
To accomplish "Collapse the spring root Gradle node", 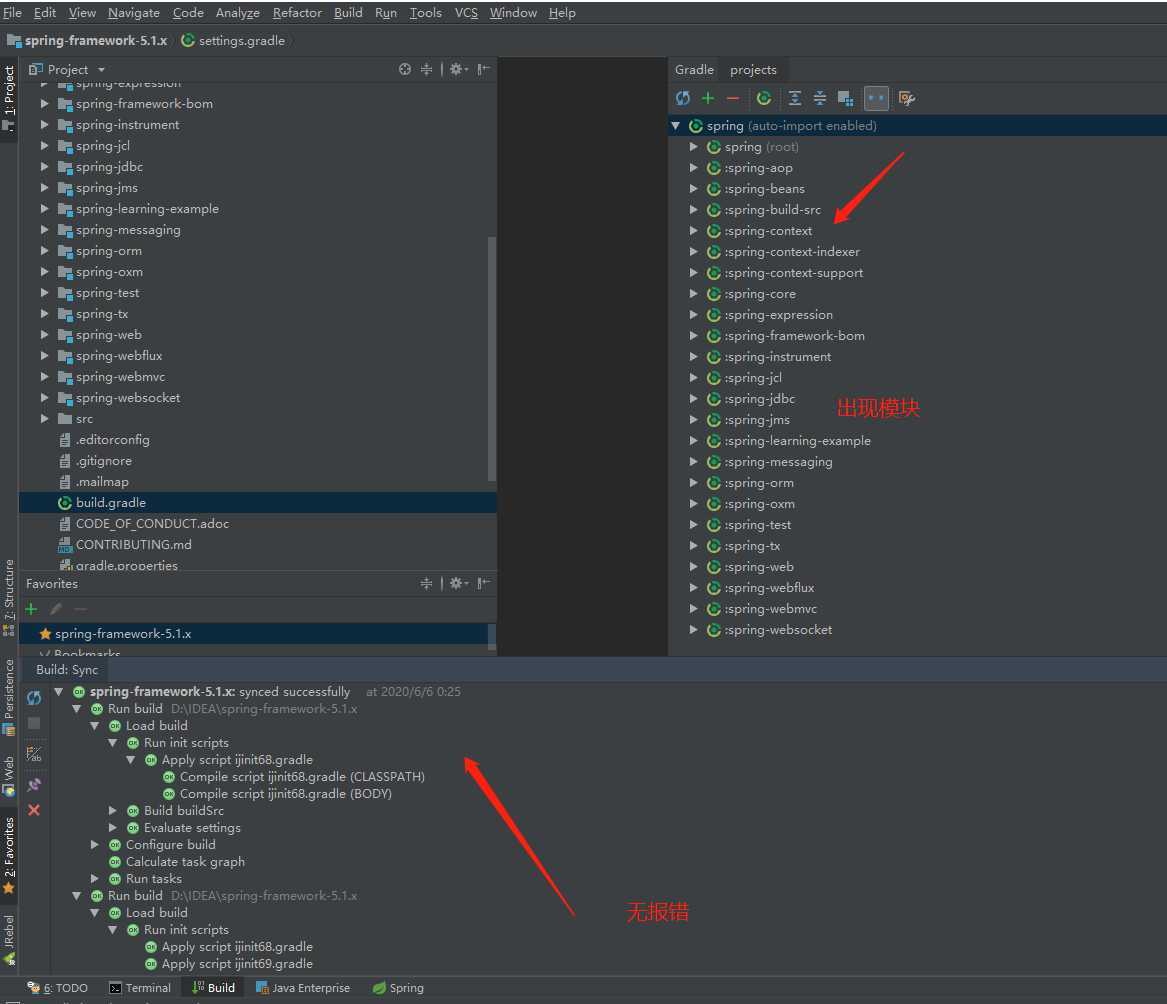I will [676, 126].
